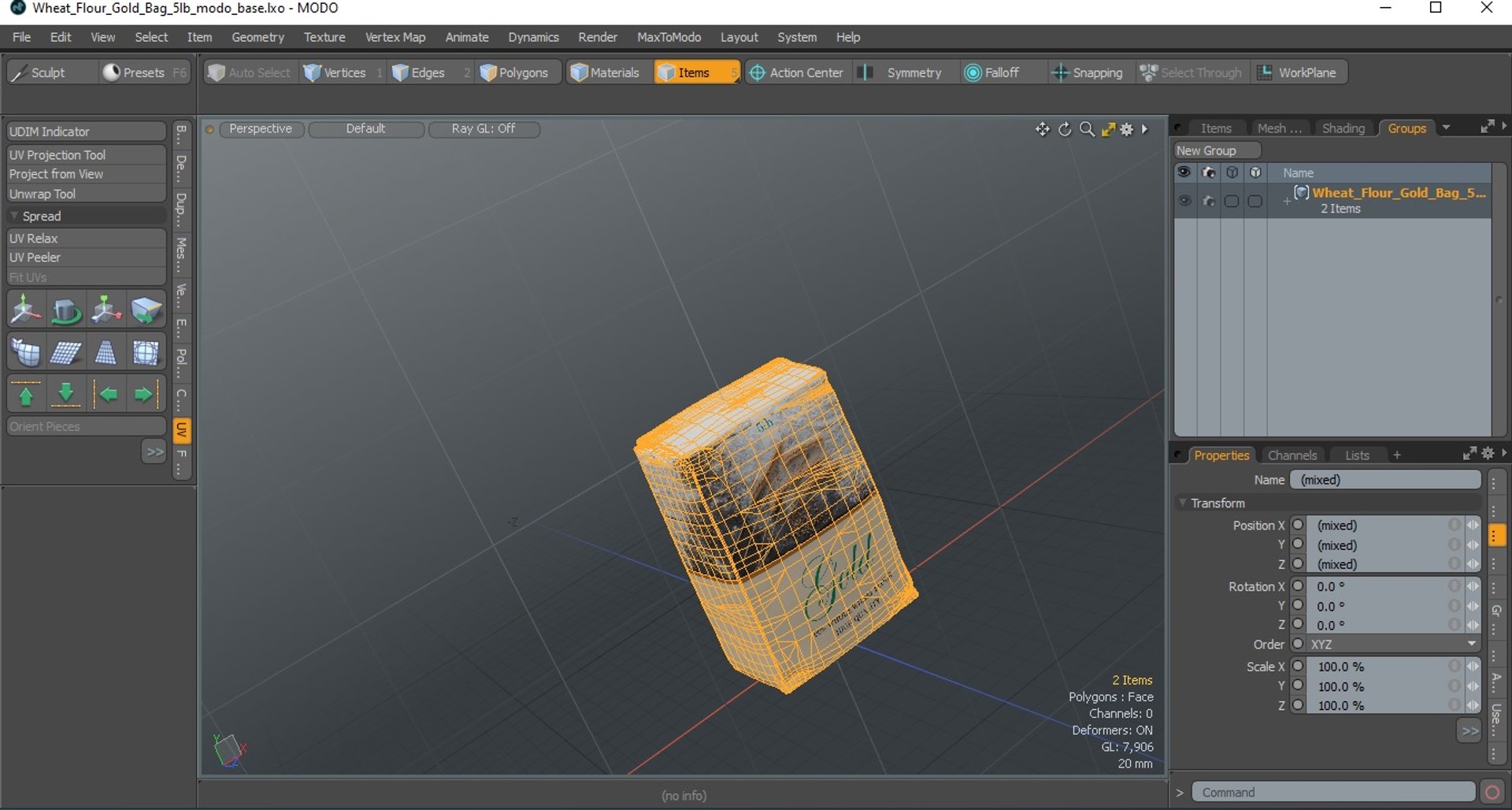The width and height of the screenshot is (1512, 810).
Task: Click the Unwrap Tool button
Action: 87,194
